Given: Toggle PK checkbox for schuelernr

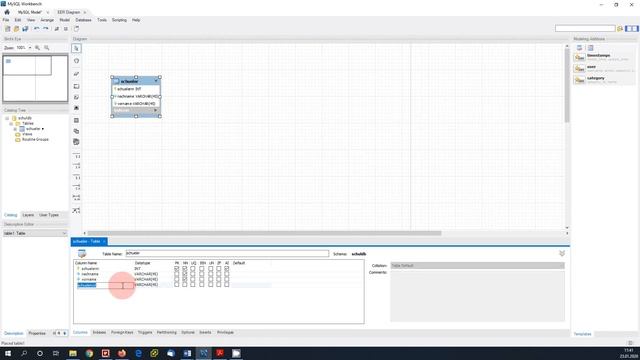Looking at the screenshot, I should tap(177, 269).
